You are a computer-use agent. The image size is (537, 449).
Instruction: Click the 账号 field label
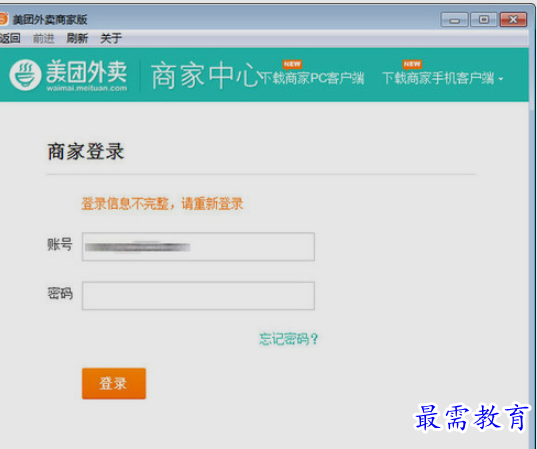point(60,245)
